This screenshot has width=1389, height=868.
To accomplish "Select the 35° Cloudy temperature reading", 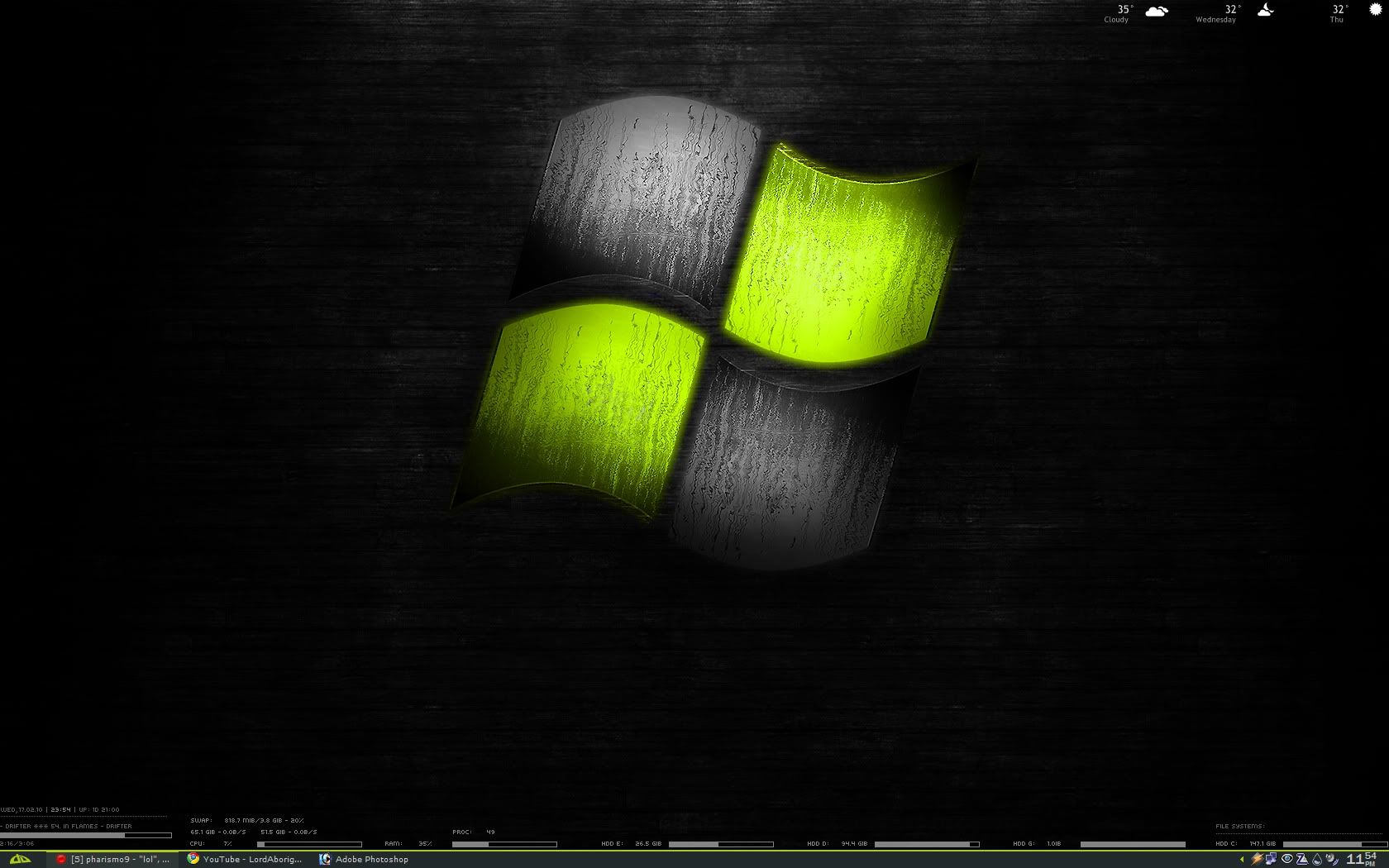I will pyautogui.click(x=1118, y=14).
